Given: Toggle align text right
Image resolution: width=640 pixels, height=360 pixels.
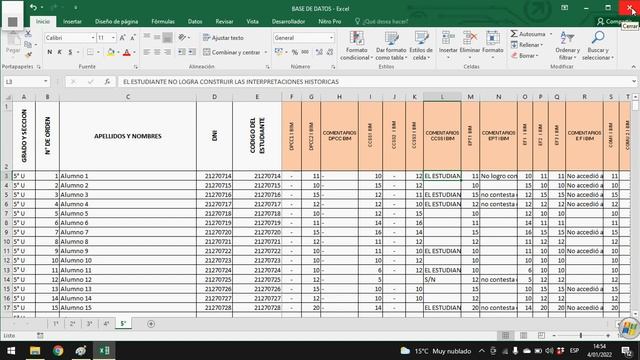Looking at the screenshot, I should pyautogui.click(x=167, y=52).
